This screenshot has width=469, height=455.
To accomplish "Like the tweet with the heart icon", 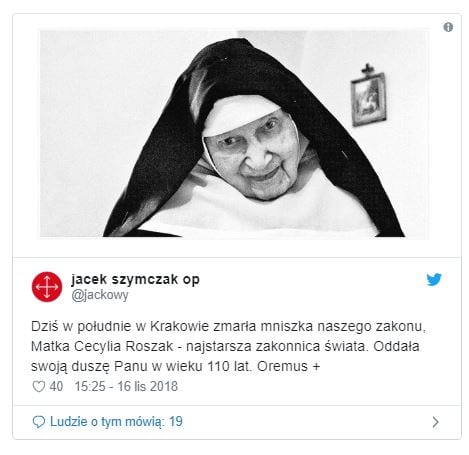I will tap(39, 387).
